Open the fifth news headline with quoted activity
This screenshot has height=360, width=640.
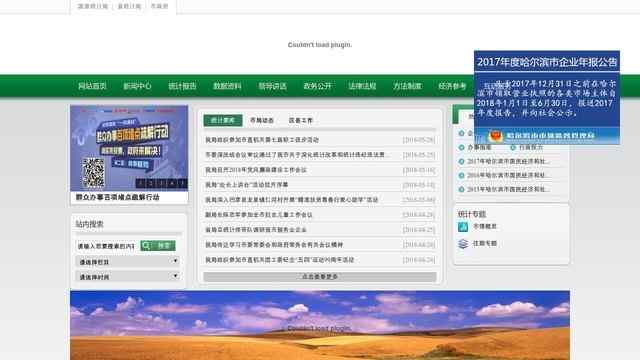[291, 200]
